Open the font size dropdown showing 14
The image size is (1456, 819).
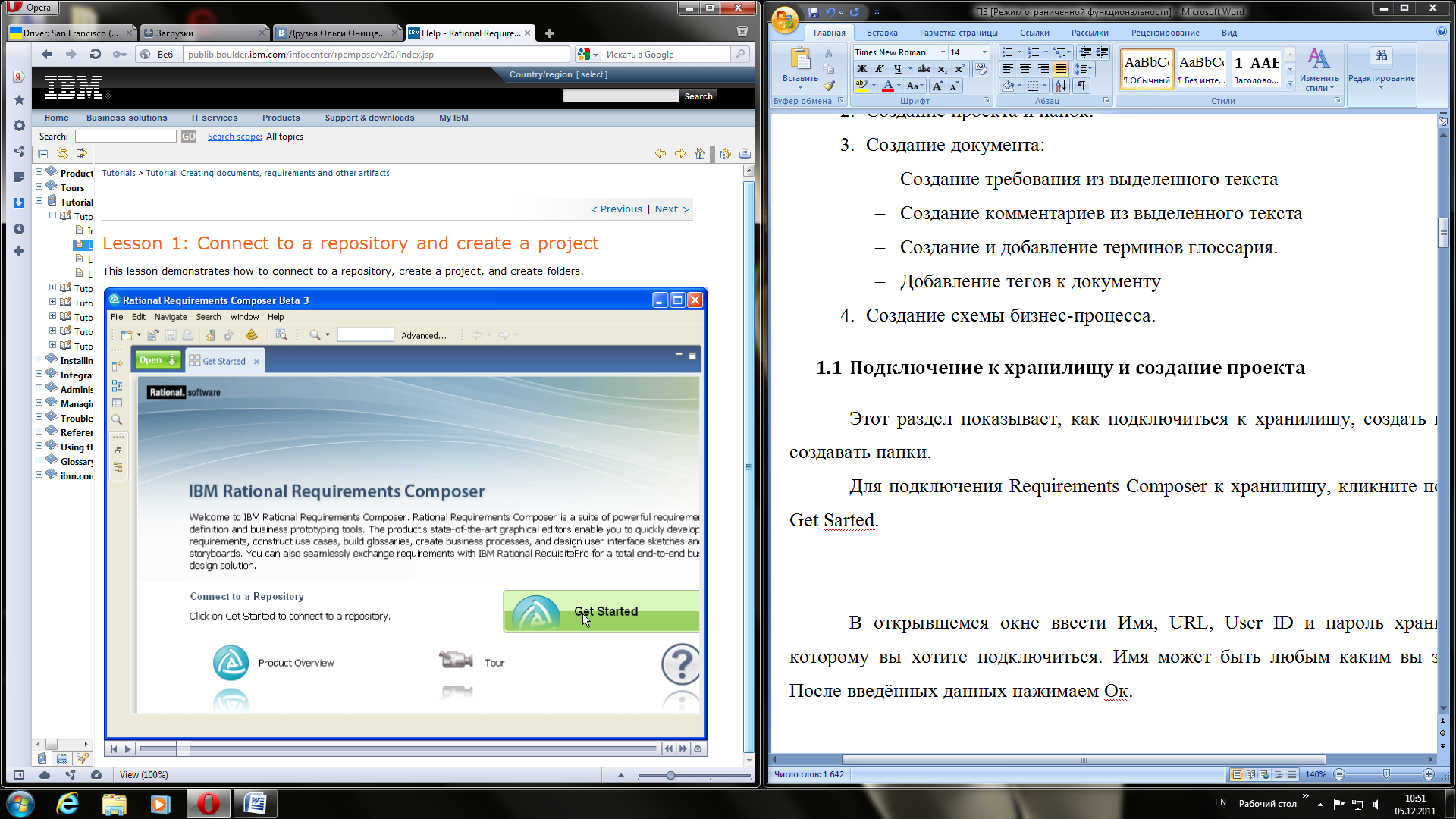(984, 52)
